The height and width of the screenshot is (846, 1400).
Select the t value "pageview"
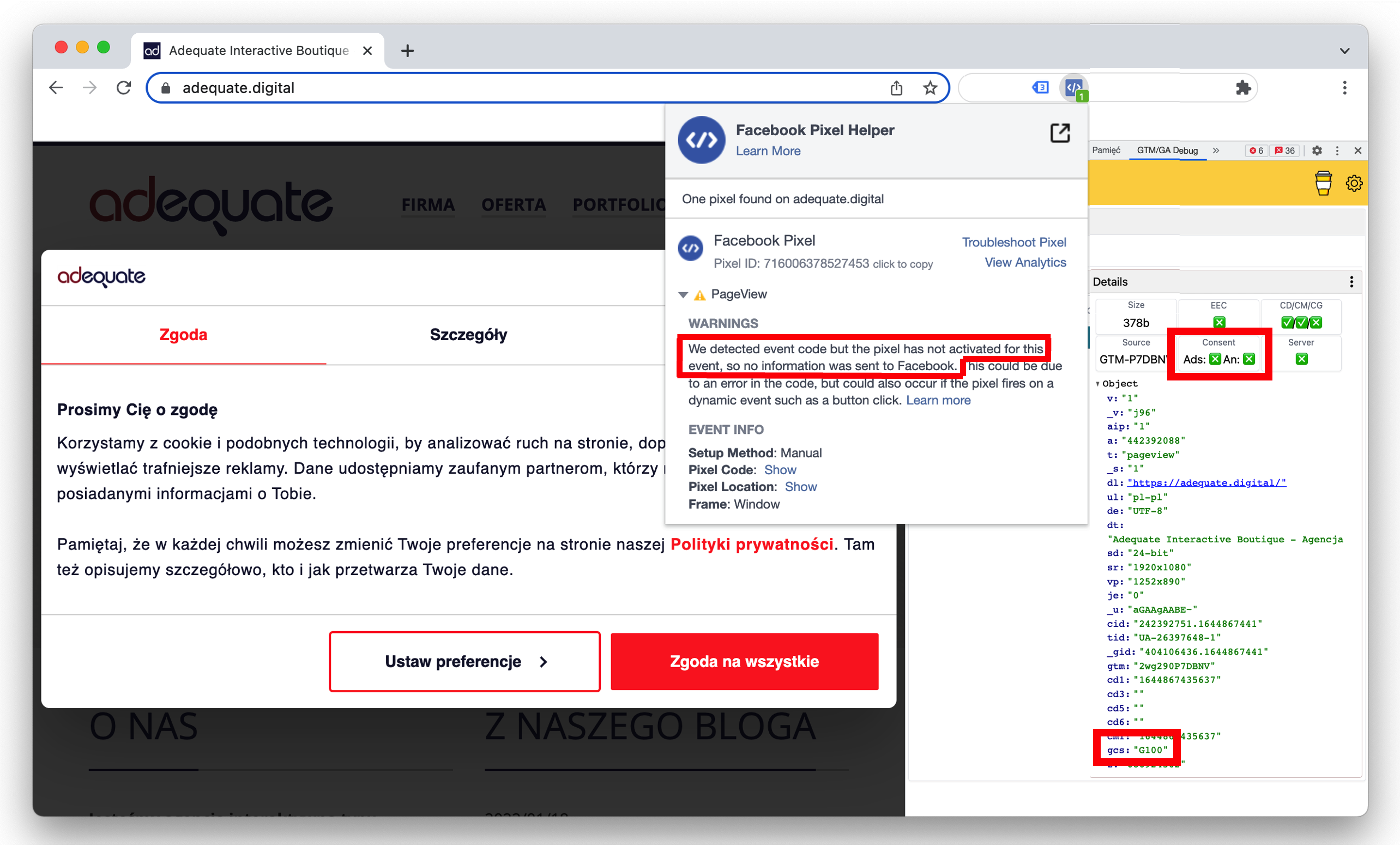(x=1150, y=456)
